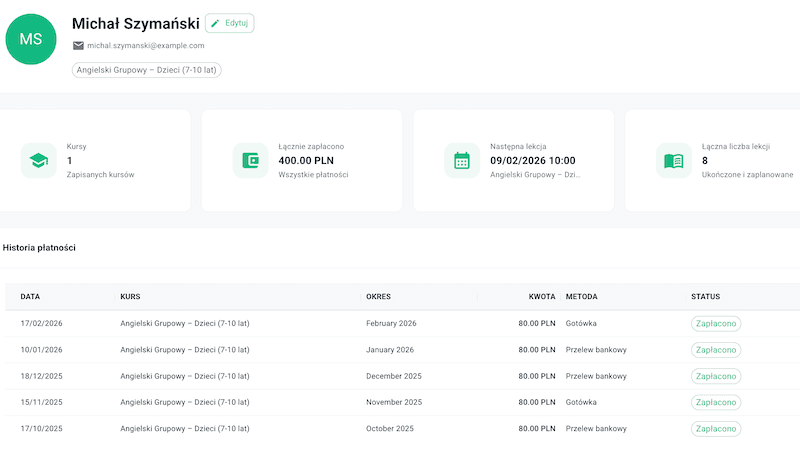800x451 pixels.
Task: Click Zapłacono badge in January 2026 row
Action: 716,350
